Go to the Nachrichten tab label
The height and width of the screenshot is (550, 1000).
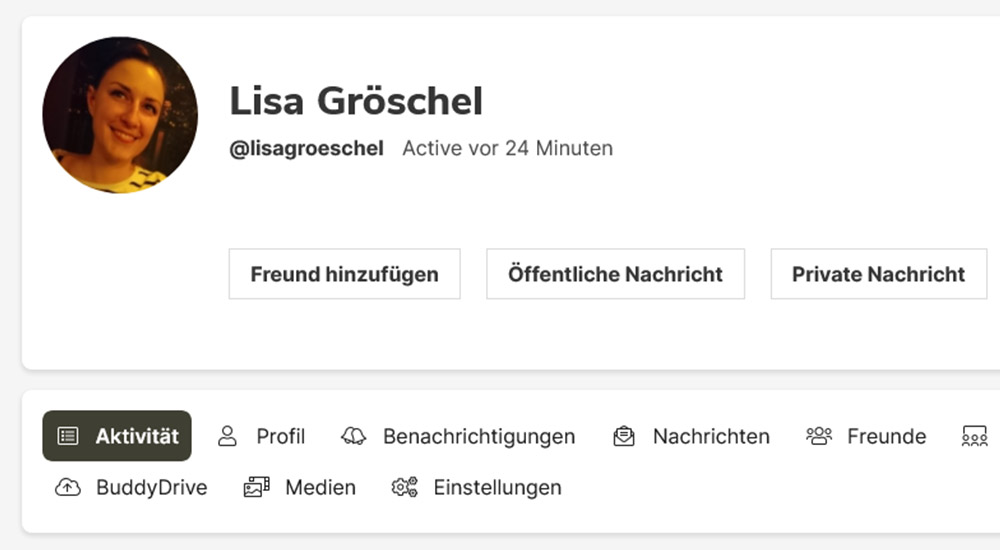coord(711,436)
